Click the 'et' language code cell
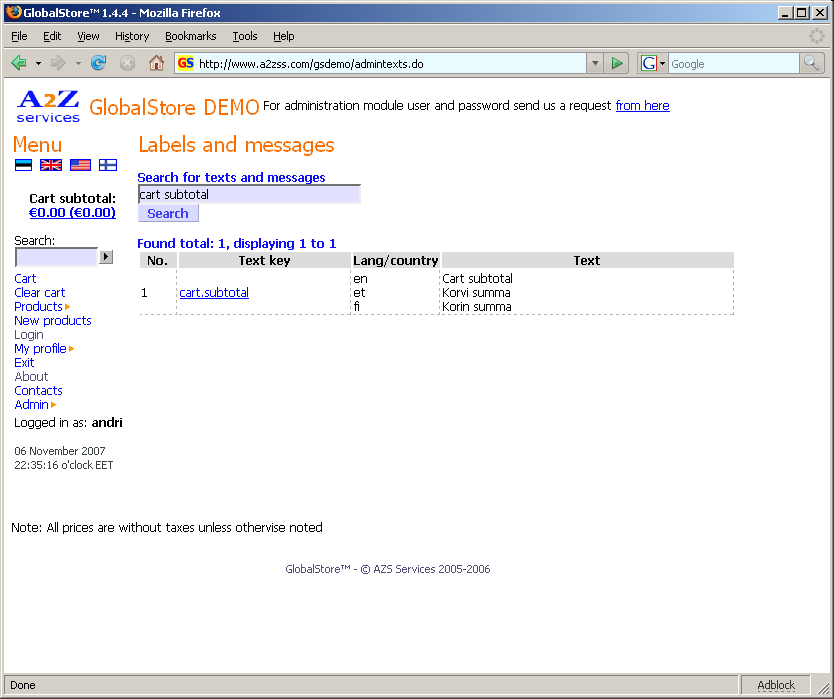The image size is (834, 699). pos(359,293)
